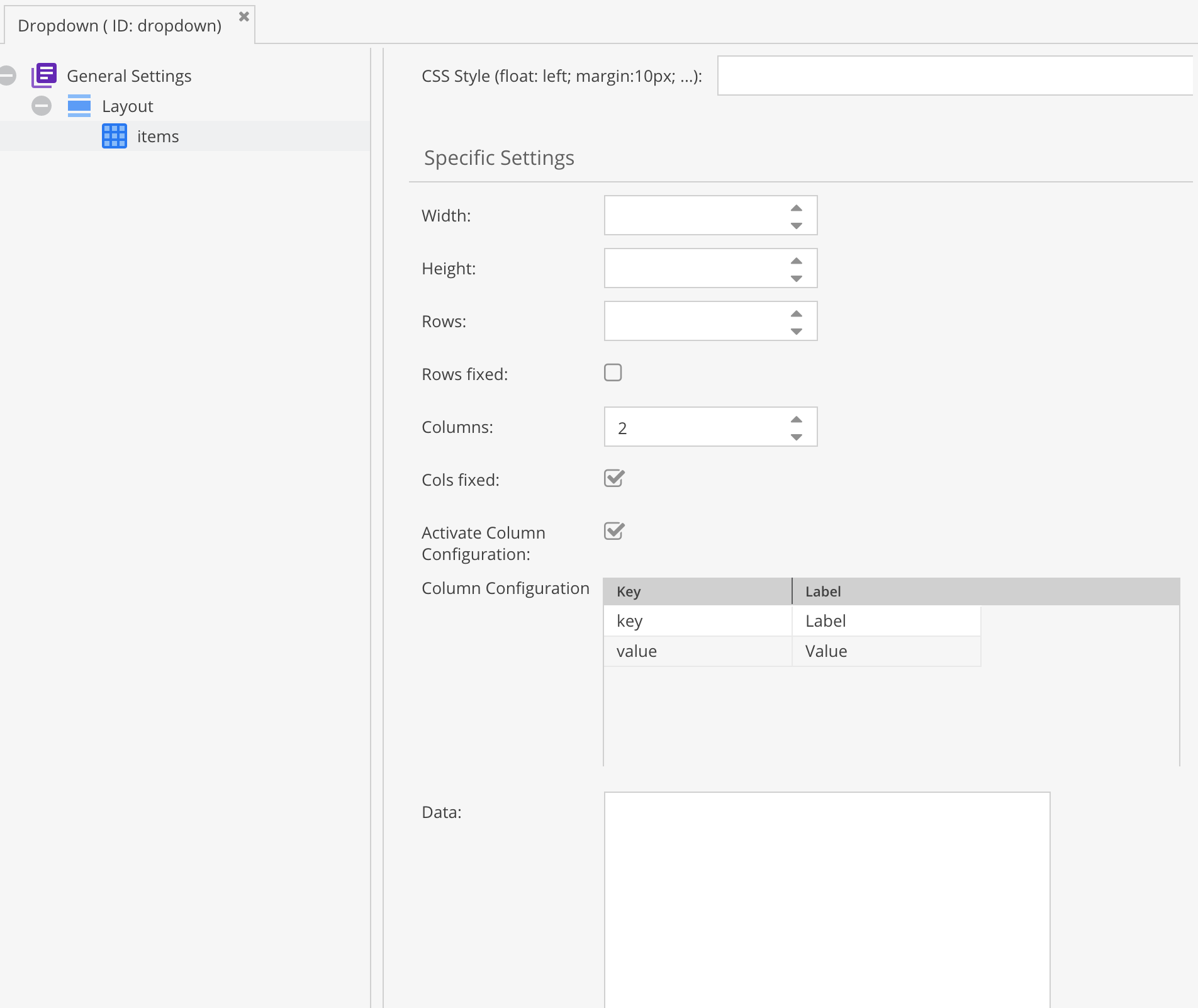Collapse the Layout tree node

pyautogui.click(x=42, y=106)
